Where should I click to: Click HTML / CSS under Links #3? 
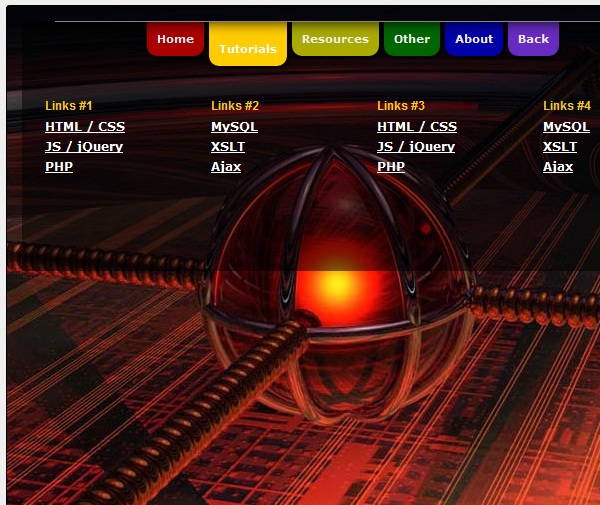[x=417, y=127]
